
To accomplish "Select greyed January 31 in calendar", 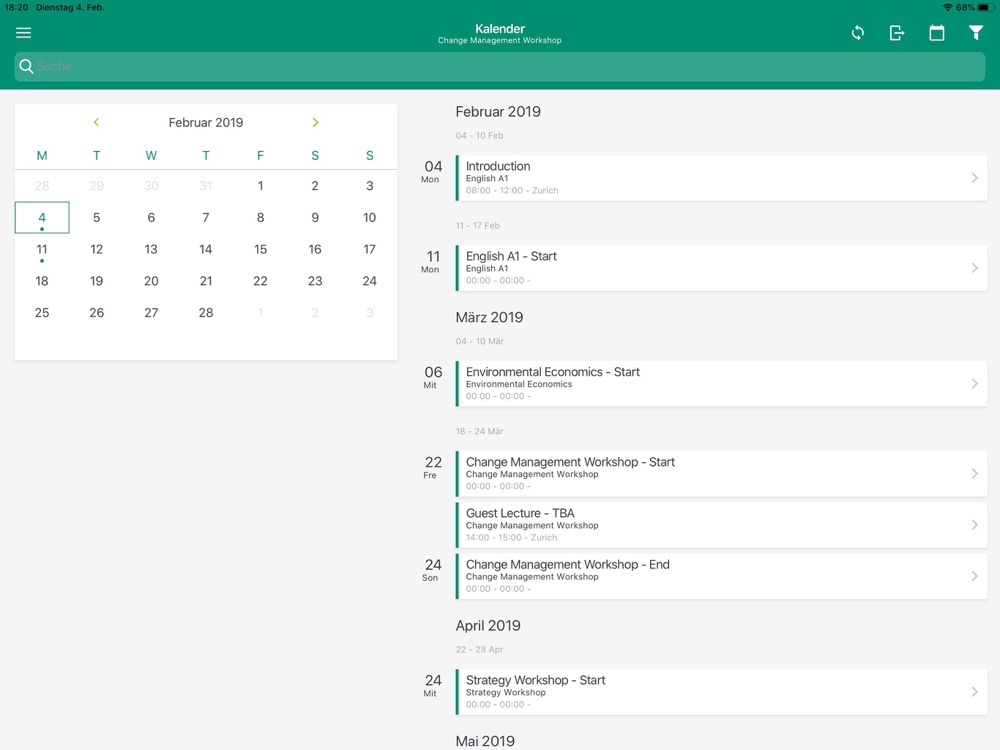I will (x=205, y=186).
